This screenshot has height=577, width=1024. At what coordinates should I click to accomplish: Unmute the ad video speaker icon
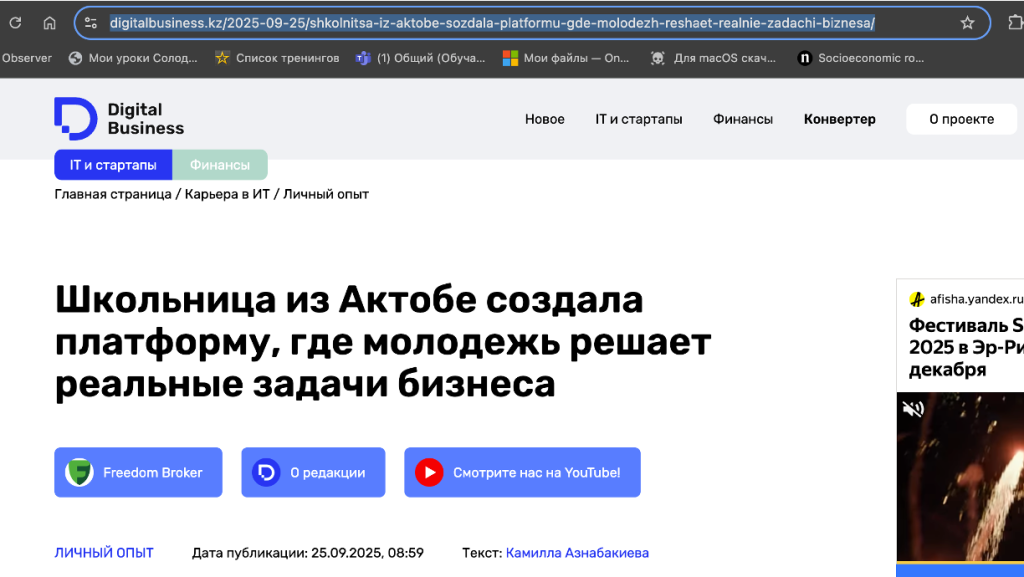913,409
